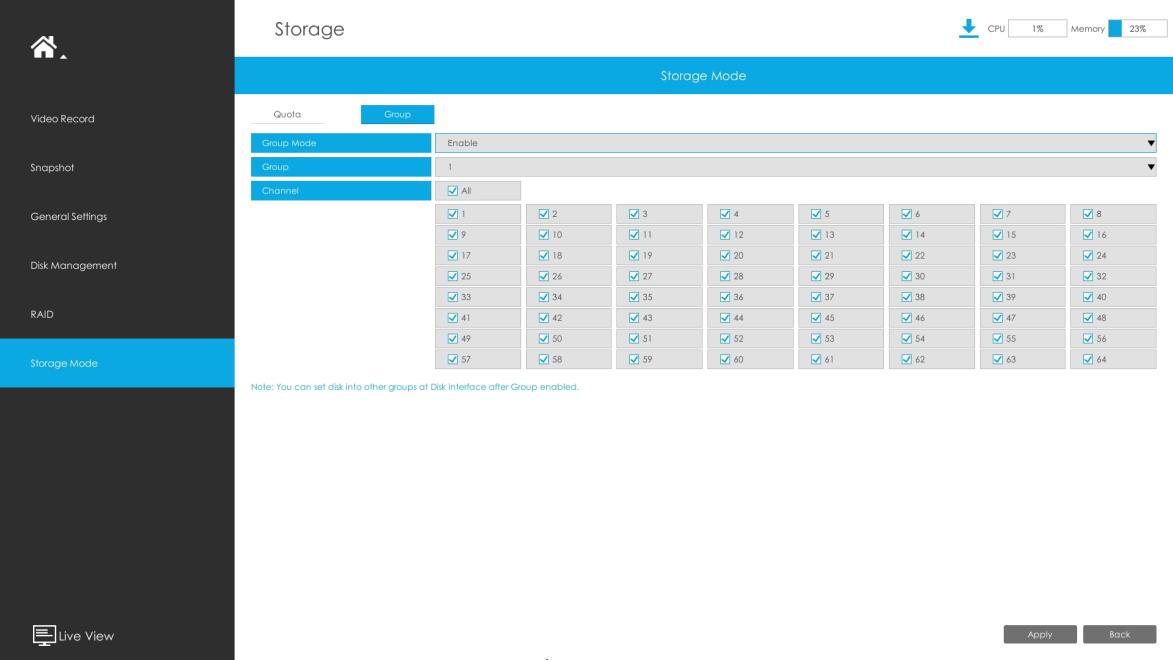Image resolution: width=1173 pixels, height=660 pixels.
Task: Select Storage Mode in sidebar
Action: tap(117, 363)
